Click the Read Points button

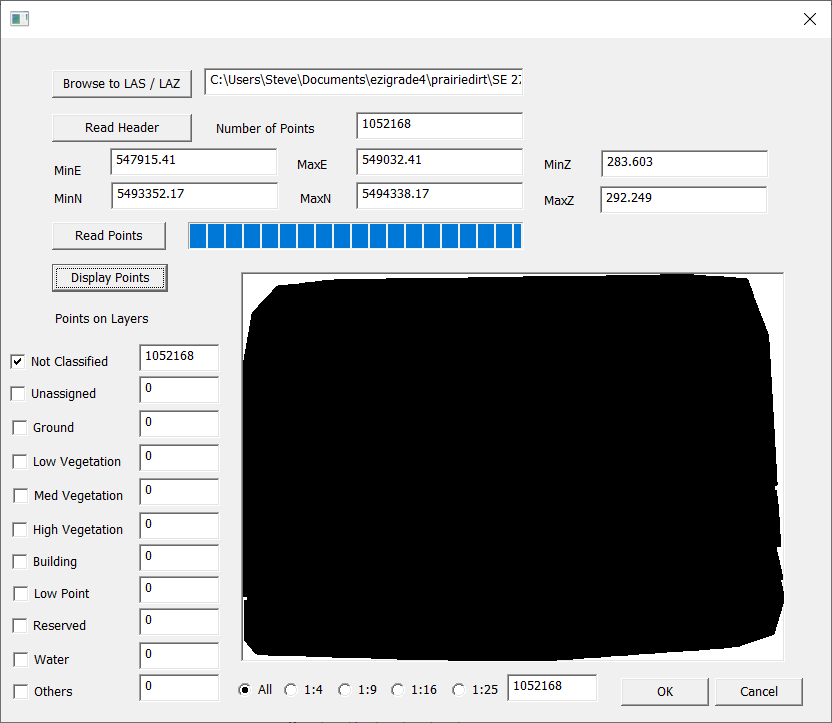(x=108, y=236)
